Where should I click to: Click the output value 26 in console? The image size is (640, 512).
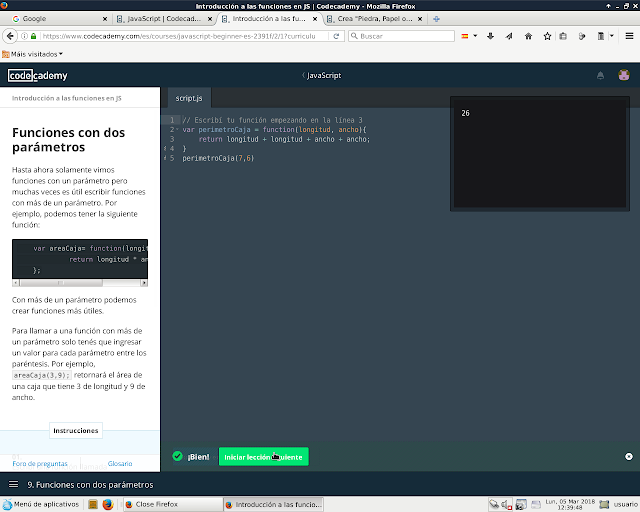[x=465, y=113]
